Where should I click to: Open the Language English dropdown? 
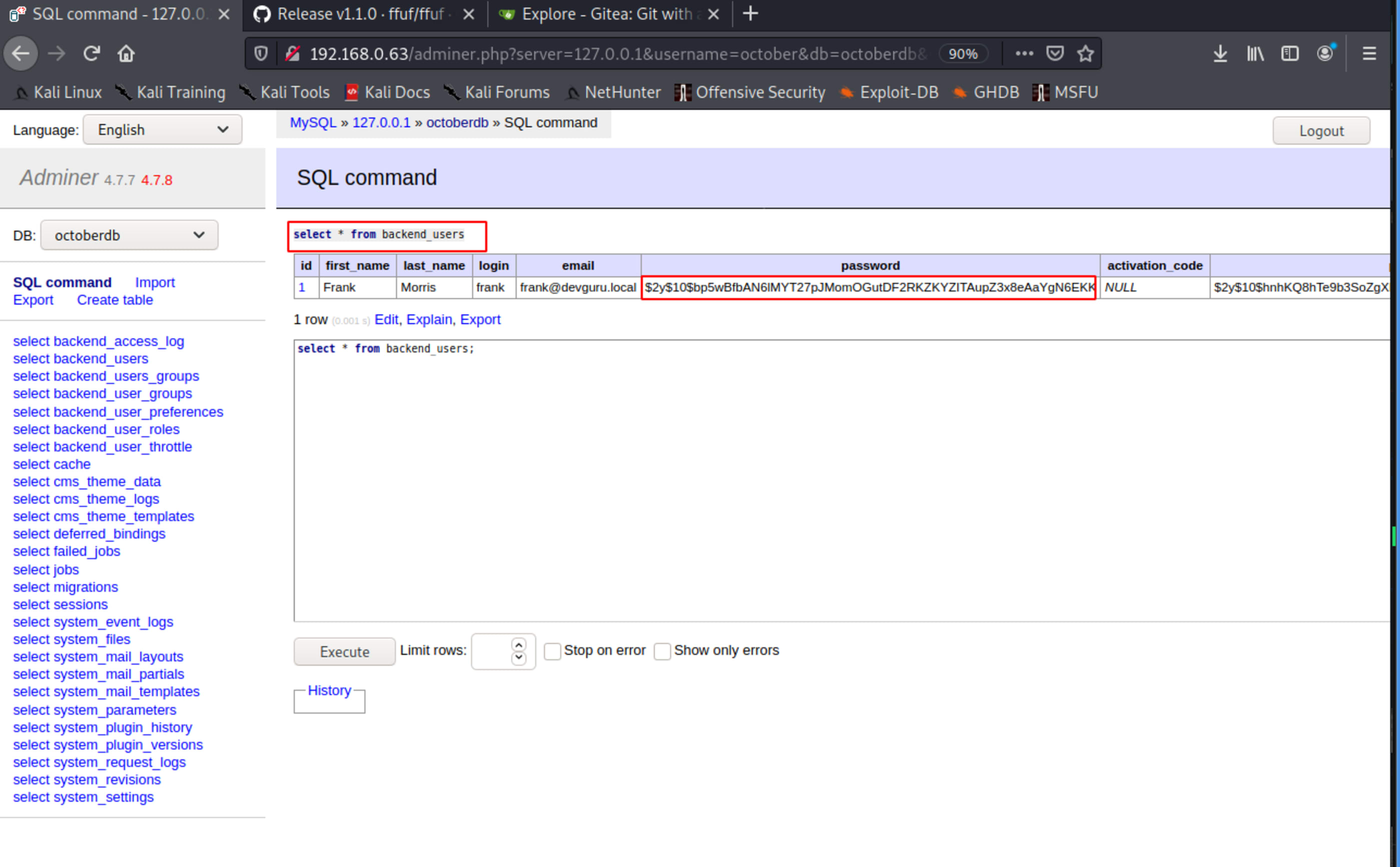click(x=162, y=129)
